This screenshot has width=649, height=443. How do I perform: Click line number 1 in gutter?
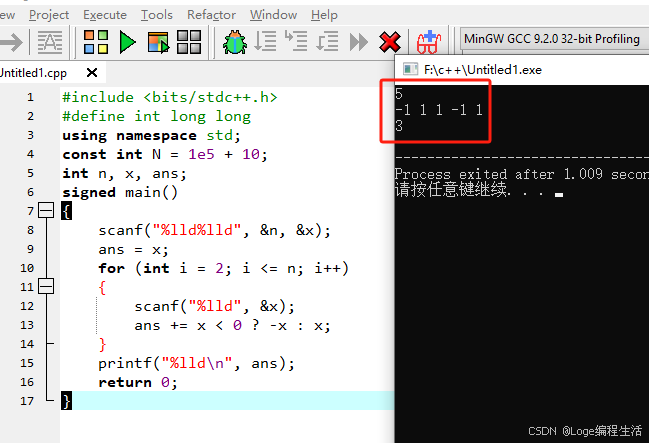tap(30, 97)
